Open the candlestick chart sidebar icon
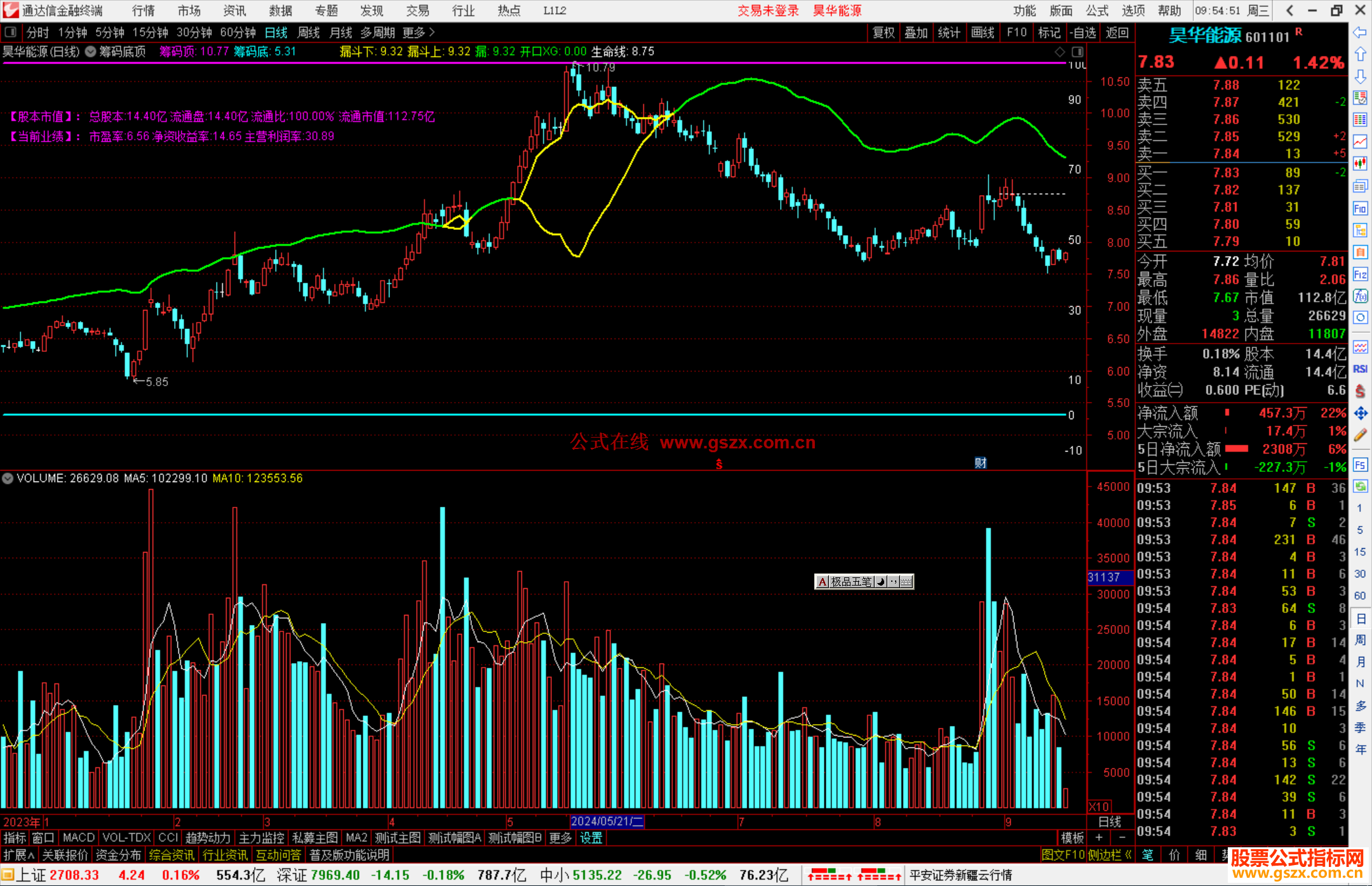 tap(1360, 163)
